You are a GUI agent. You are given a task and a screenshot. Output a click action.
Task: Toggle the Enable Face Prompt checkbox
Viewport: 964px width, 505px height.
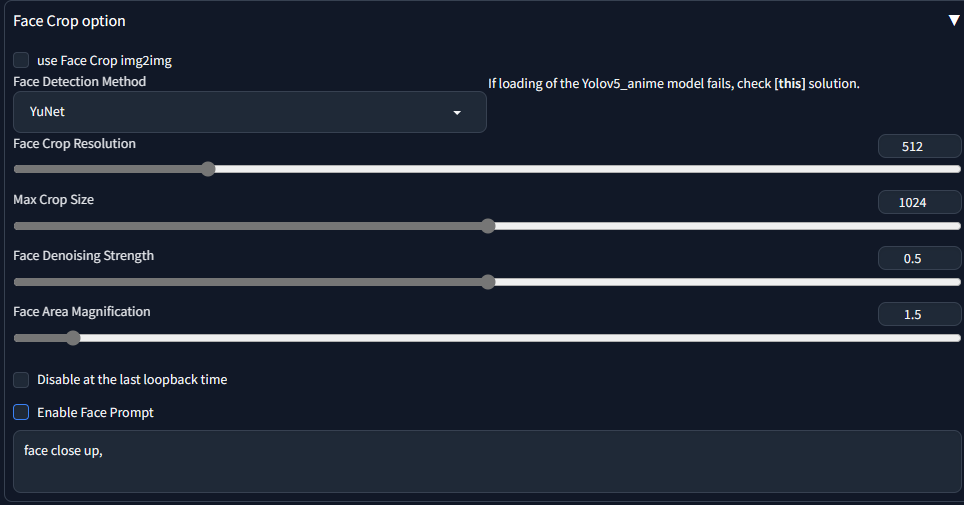[x=21, y=412]
